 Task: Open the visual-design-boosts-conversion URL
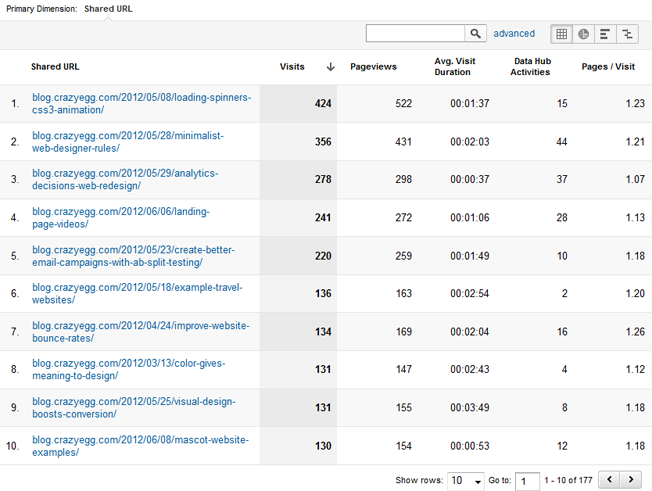pos(133,407)
